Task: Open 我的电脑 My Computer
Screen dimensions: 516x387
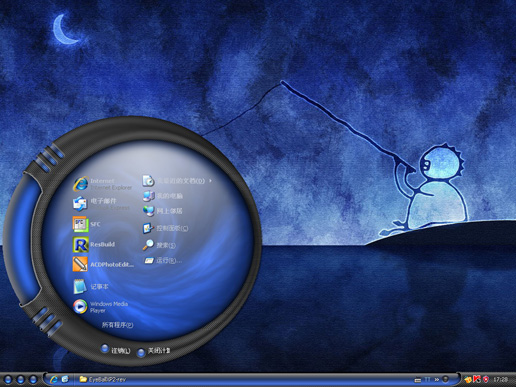Action: [163, 196]
